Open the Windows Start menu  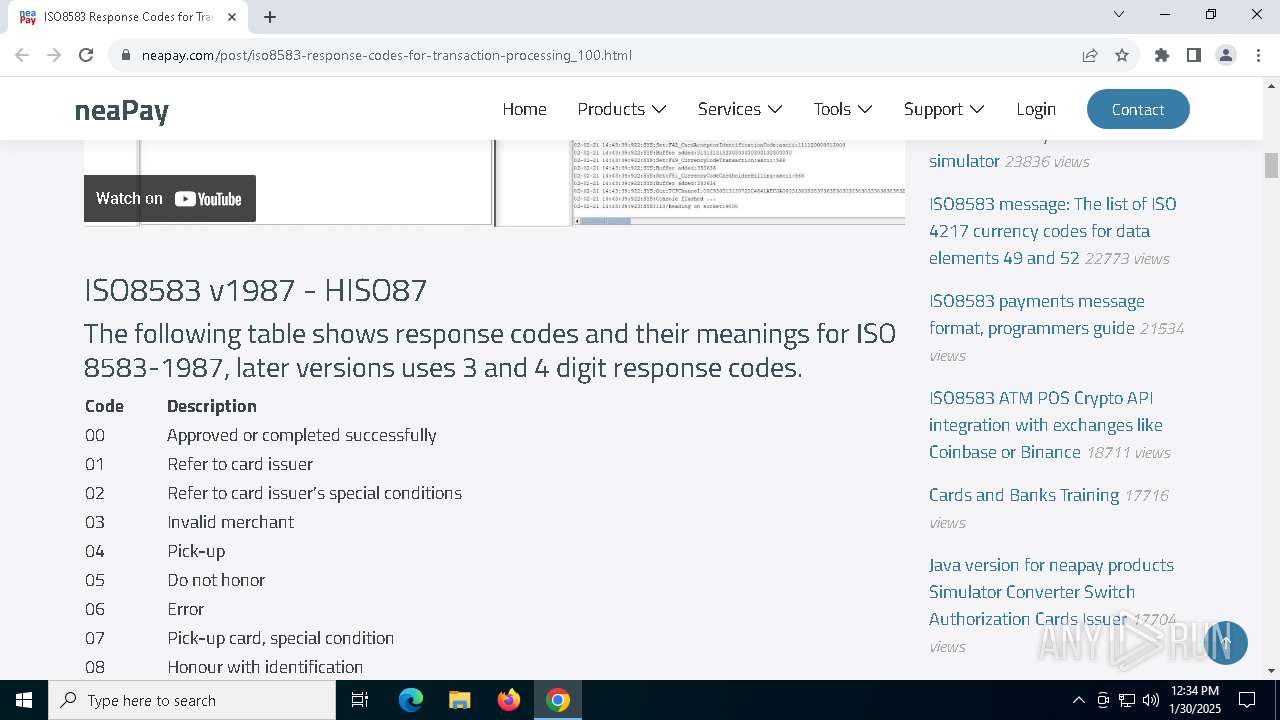pos(24,700)
